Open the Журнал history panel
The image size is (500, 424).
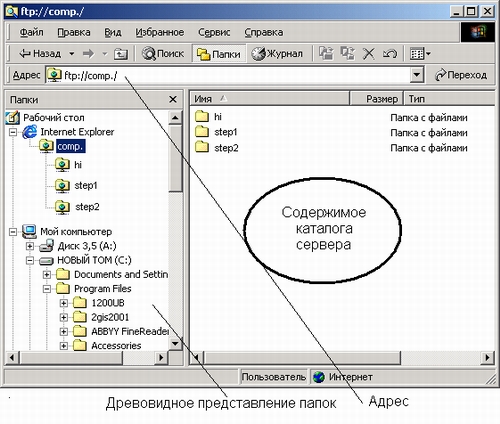point(277,54)
